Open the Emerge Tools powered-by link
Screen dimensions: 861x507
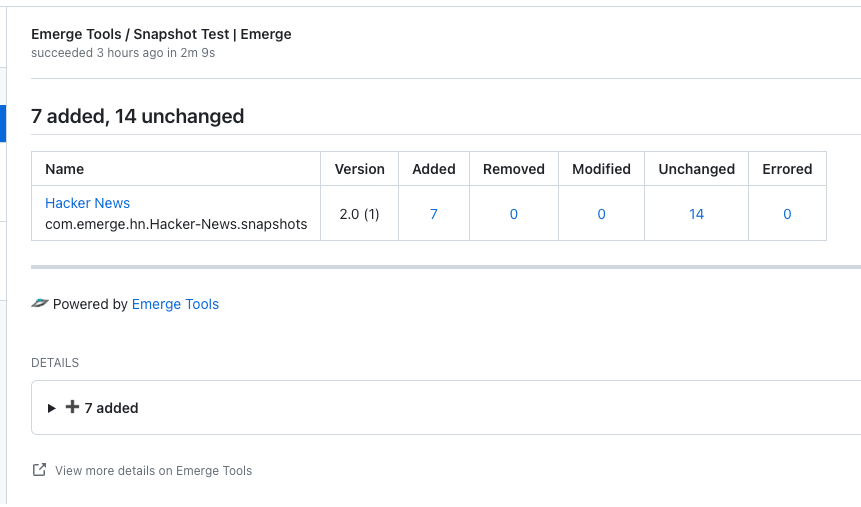coord(175,304)
